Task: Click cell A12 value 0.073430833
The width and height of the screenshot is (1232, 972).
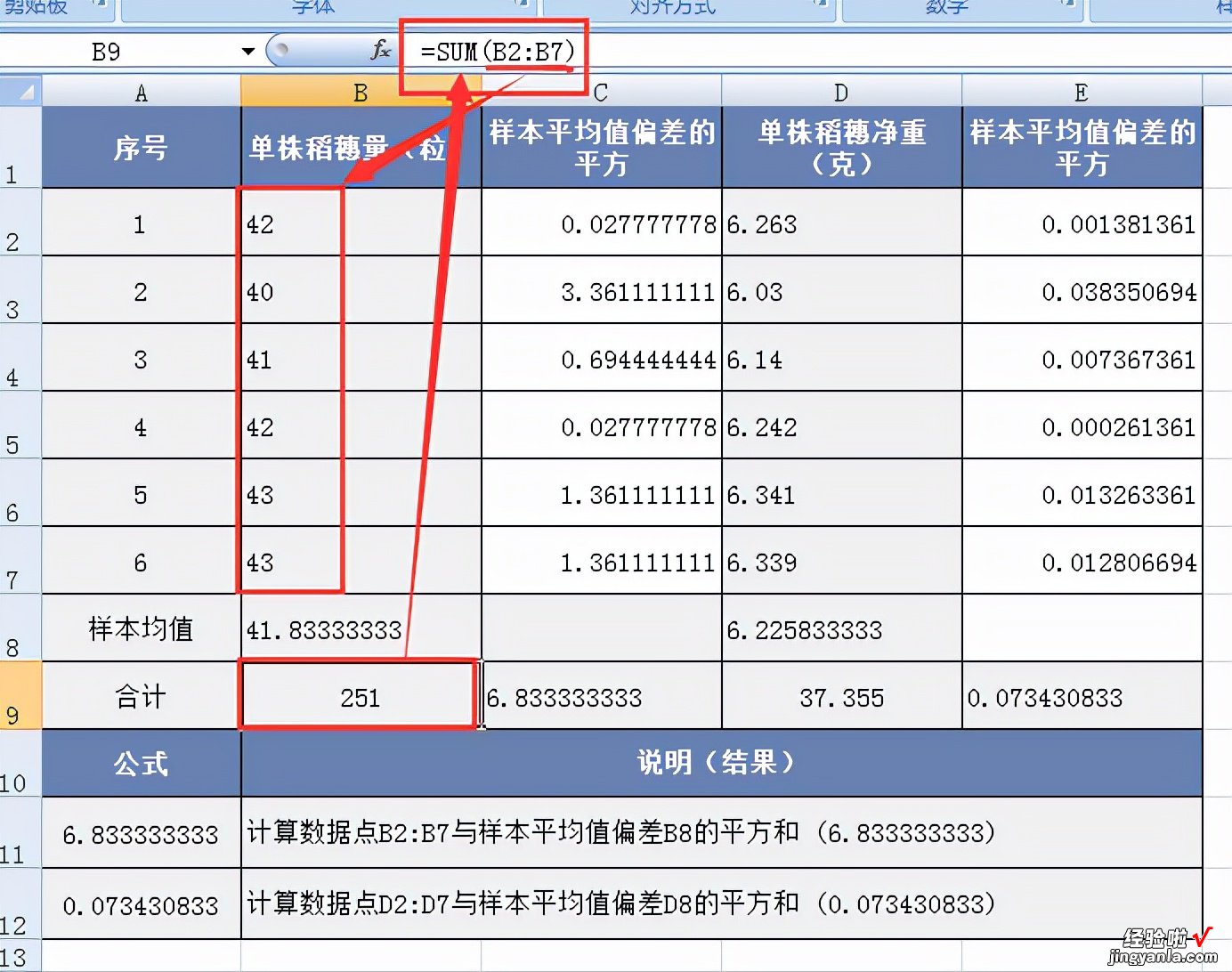Action: (x=142, y=903)
